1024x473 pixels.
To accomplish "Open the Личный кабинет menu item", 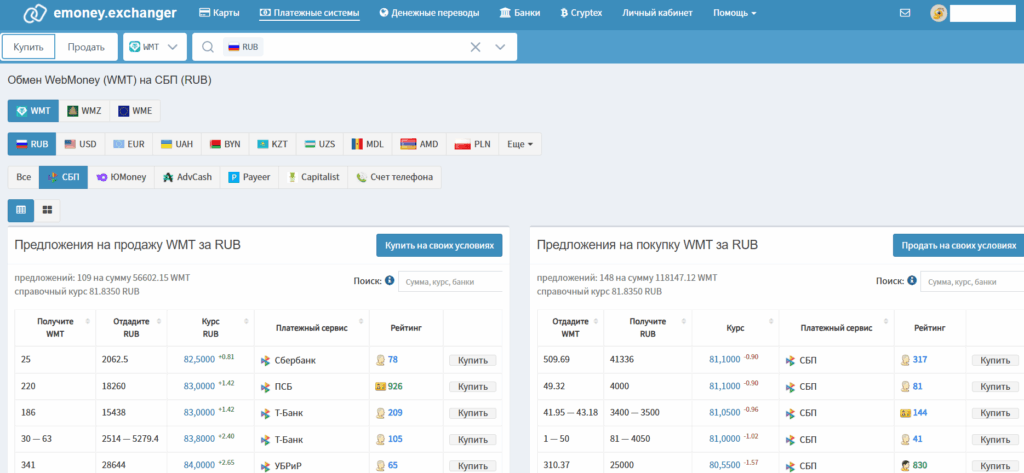I will tap(658, 13).
